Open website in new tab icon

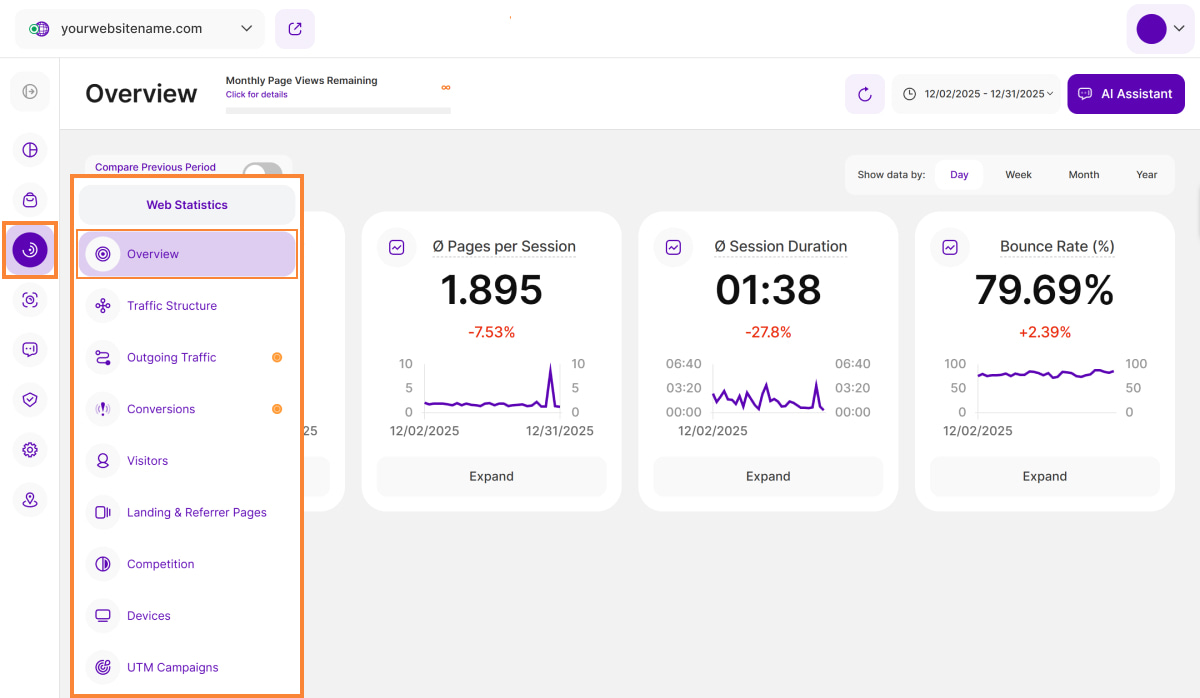pos(295,29)
